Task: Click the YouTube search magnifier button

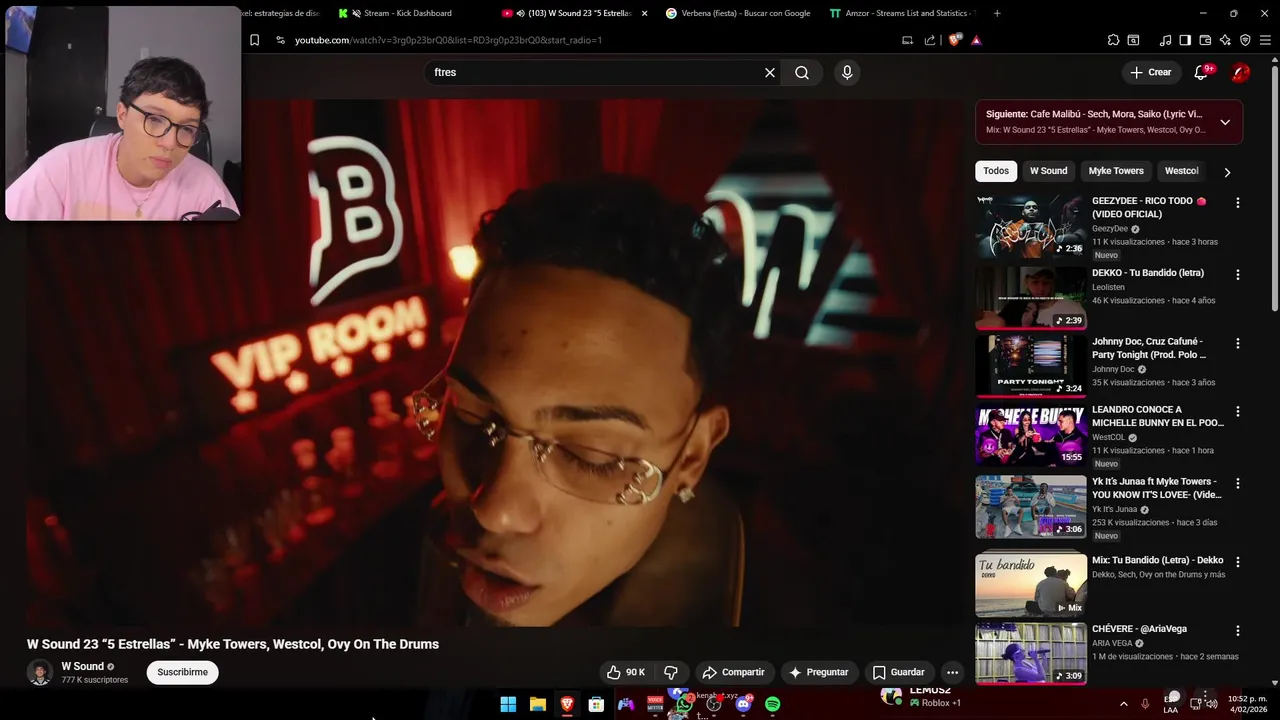Action: (802, 72)
